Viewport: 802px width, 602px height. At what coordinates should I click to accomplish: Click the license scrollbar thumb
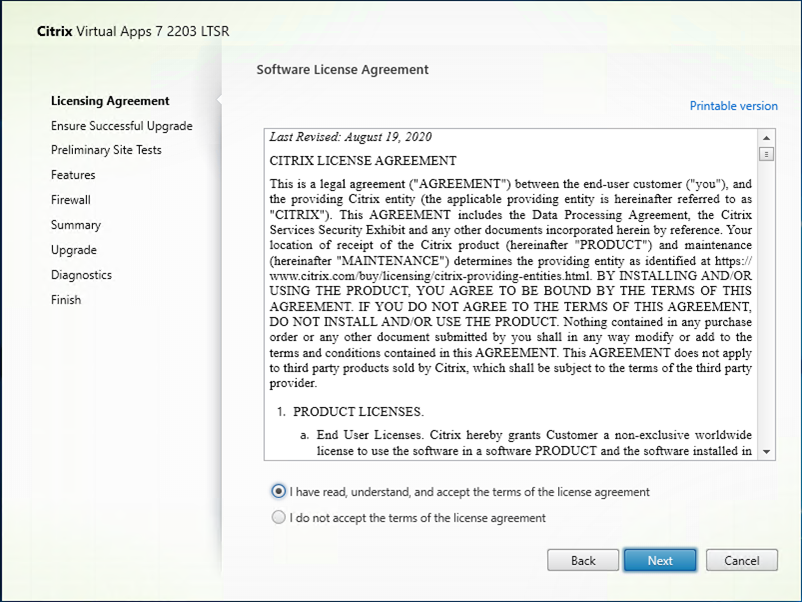[x=766, y=154]
